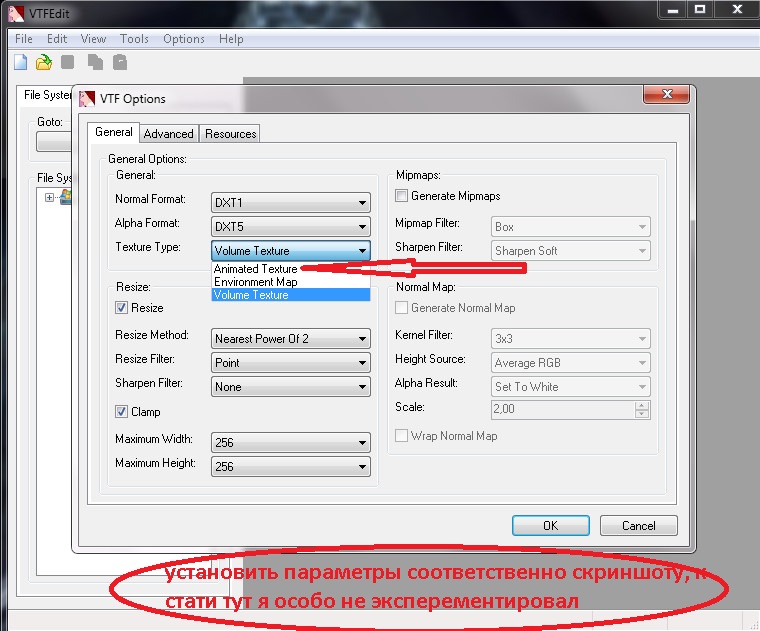Switch to the Advanced tab
Screen dimensions: 760x631
point(169,134)
